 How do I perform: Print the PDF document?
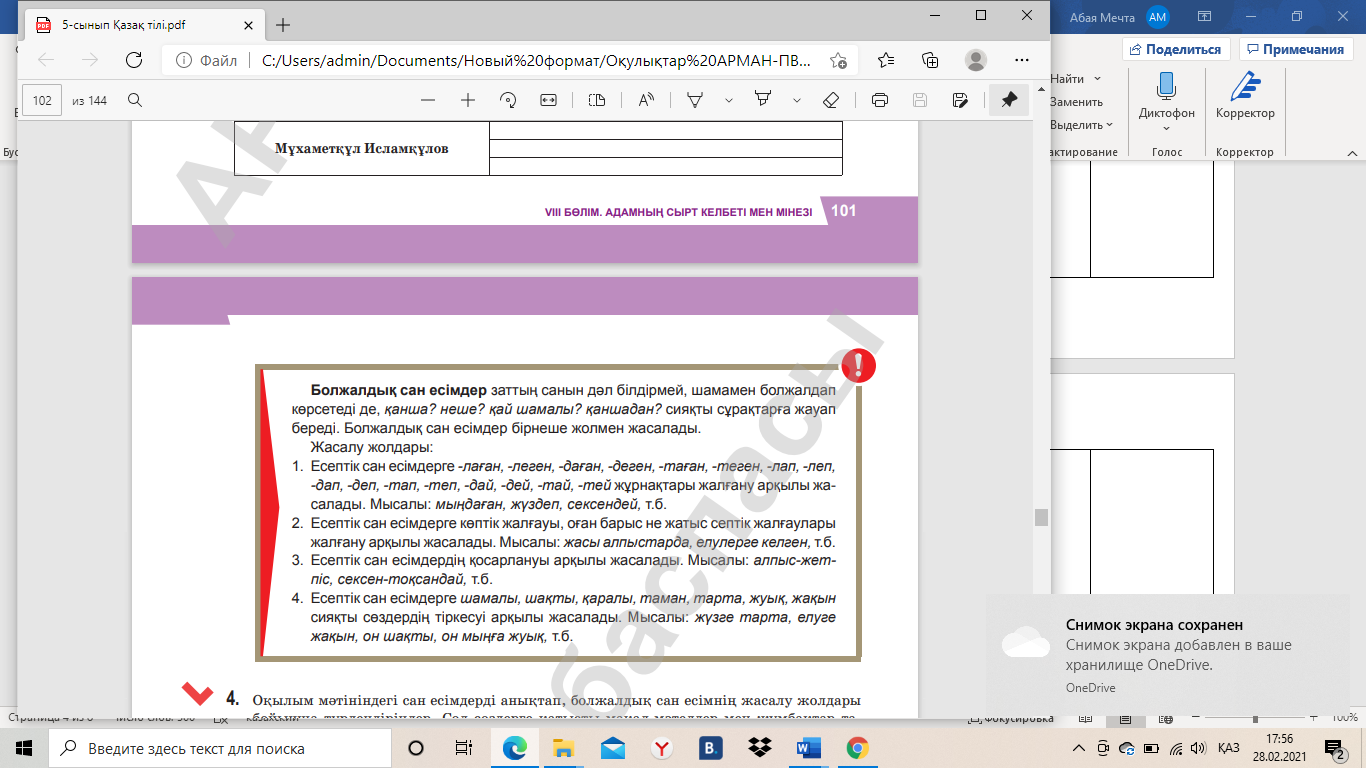(x=880, y=100)
